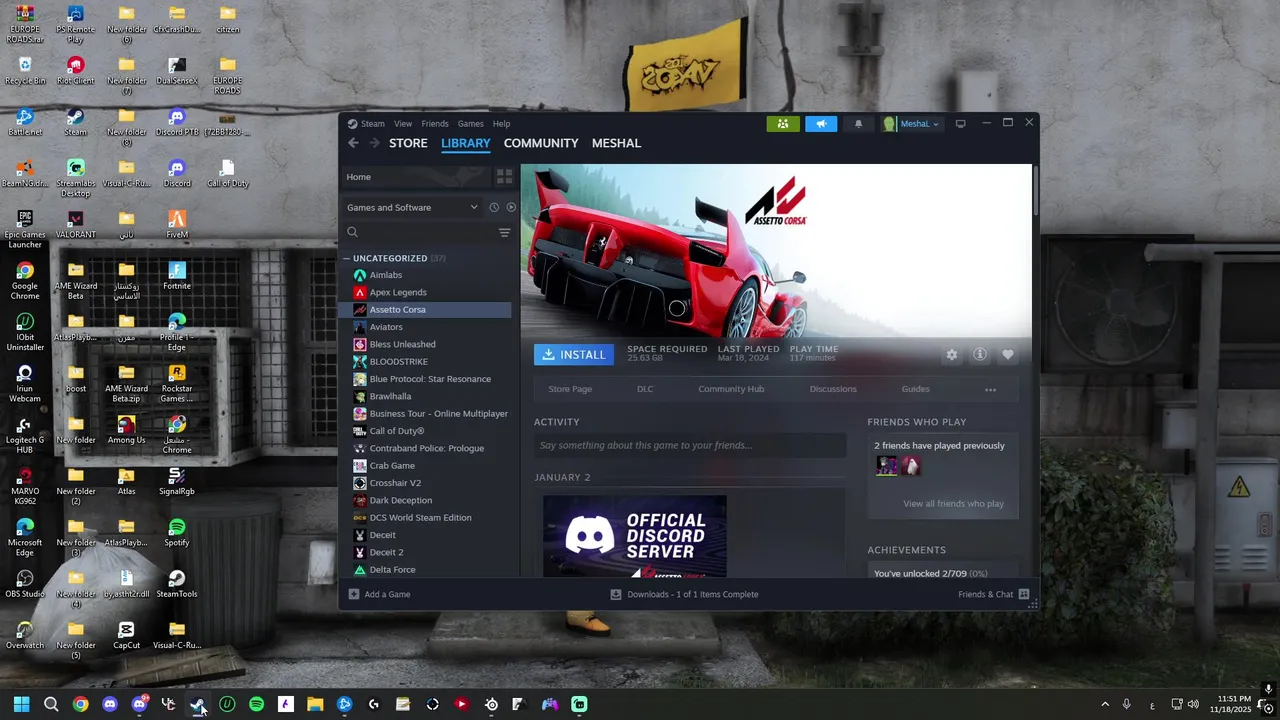Switch library to collections grid view
This screenshot has width=1280, height=720.
point(504,177)
